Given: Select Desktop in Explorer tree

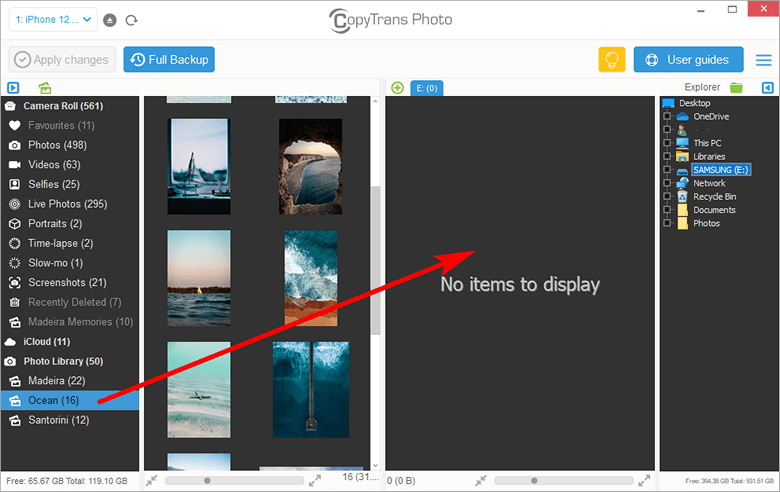Looking at the screenshot, I should (694, 103).
